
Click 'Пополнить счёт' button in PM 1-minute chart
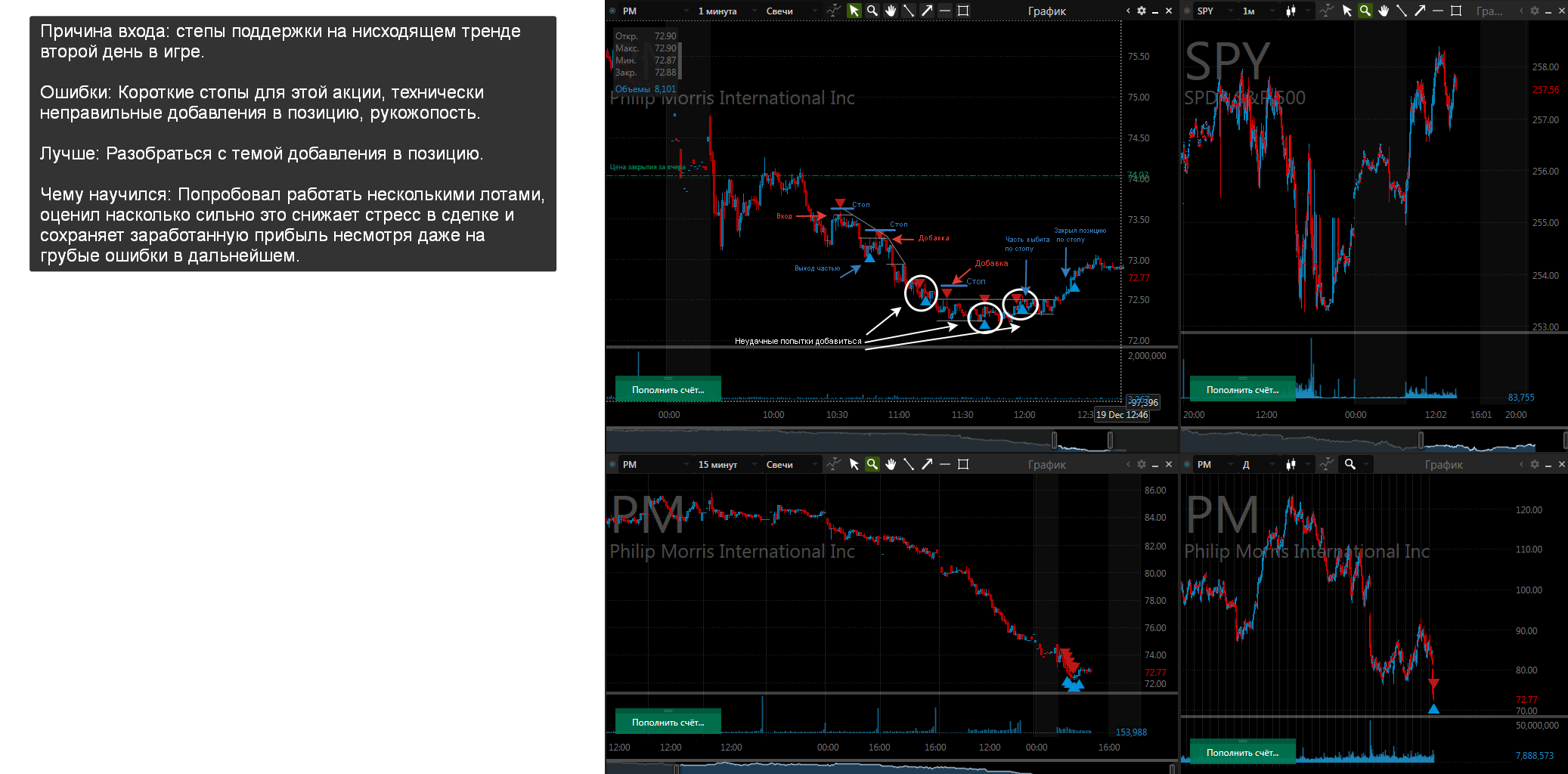[x=668, y=389]
